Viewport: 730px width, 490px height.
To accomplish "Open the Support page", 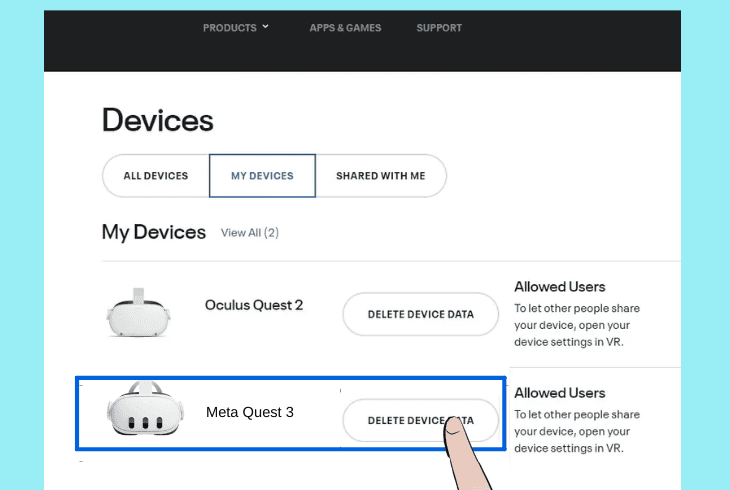I will click(x=439, y=28).
